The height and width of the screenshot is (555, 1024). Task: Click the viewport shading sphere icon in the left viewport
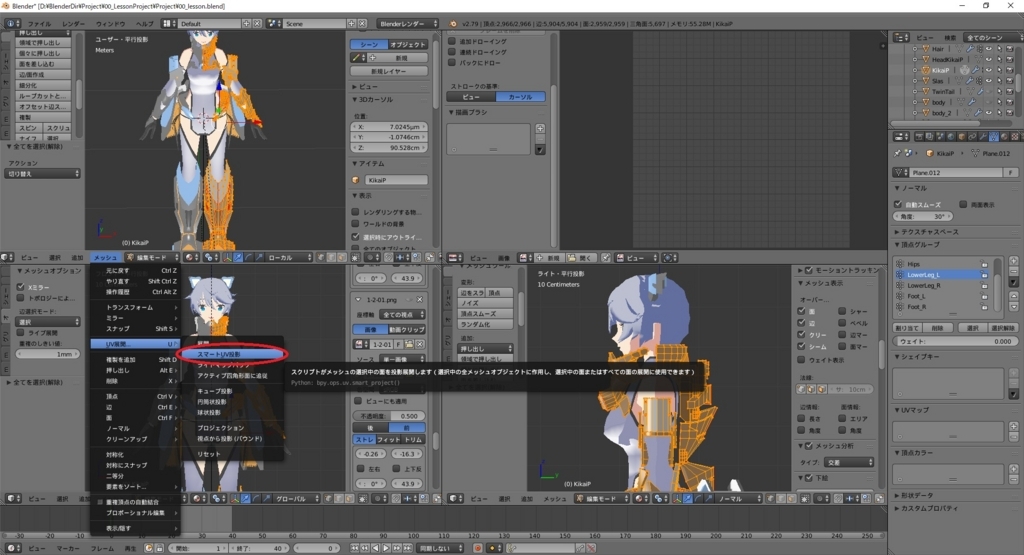[x=191, y=257]
